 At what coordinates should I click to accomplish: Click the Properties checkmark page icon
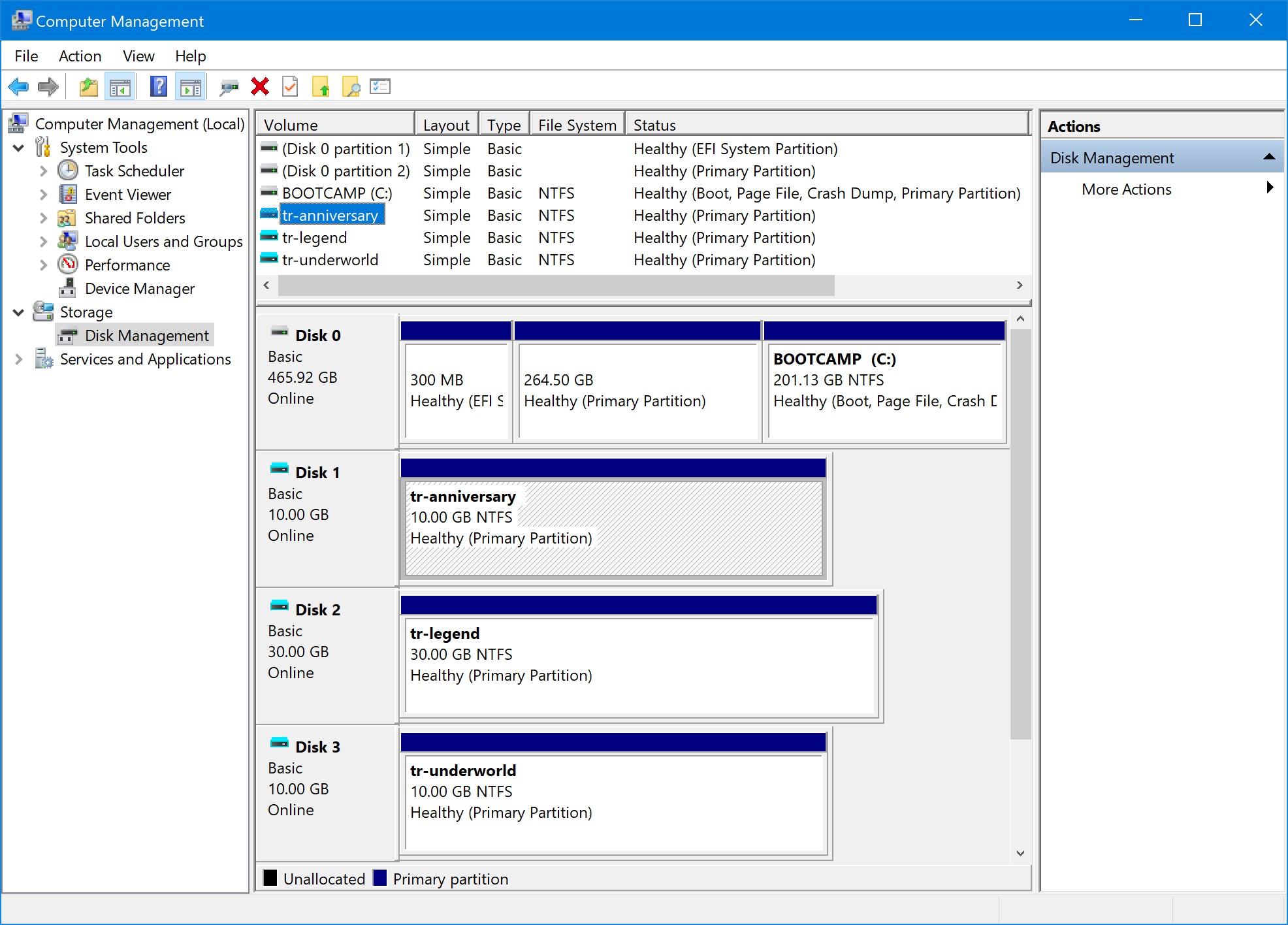coord(290,87)
